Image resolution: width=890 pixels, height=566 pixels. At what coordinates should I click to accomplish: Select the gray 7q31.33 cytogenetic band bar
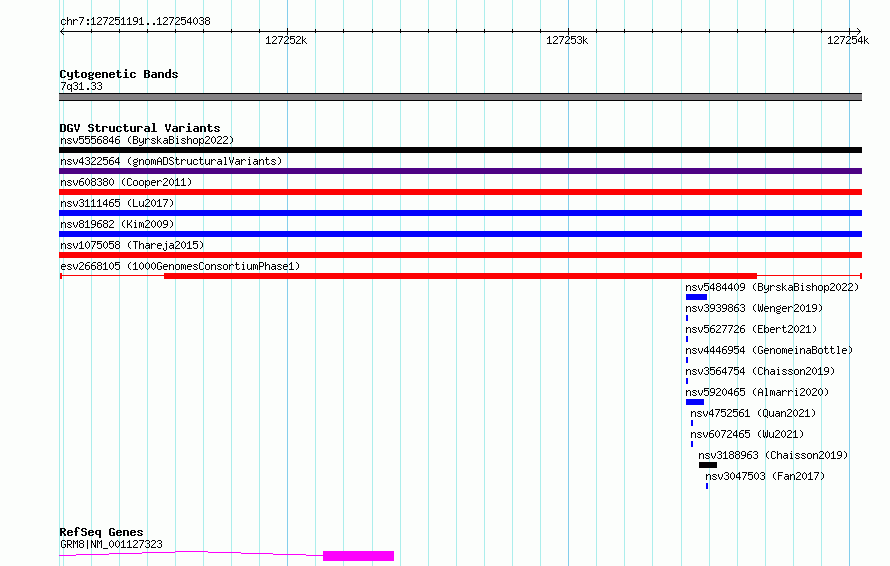pos(460,97)
